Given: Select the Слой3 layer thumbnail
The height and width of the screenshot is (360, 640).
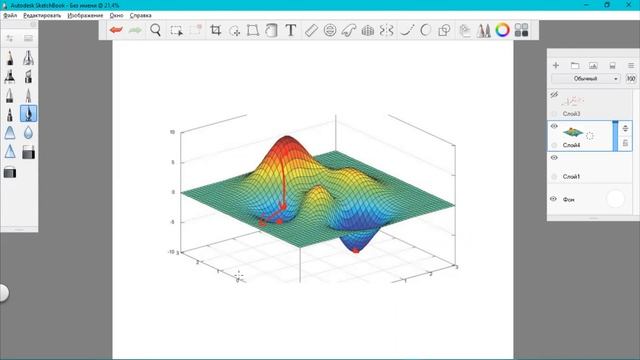Looking at the screenshot, I should (x=573, y=100).
